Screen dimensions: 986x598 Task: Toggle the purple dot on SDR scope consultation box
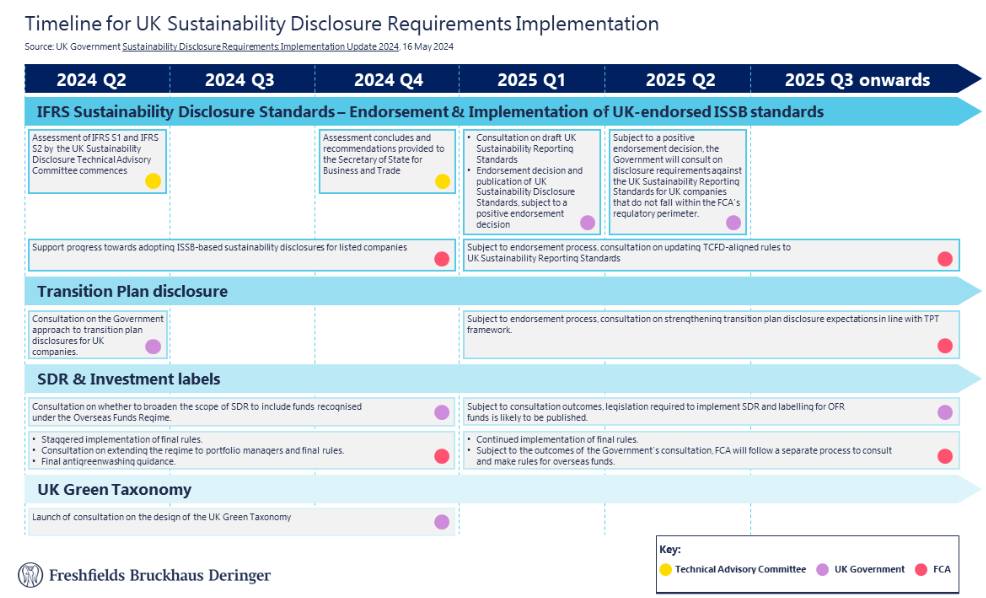441,411
